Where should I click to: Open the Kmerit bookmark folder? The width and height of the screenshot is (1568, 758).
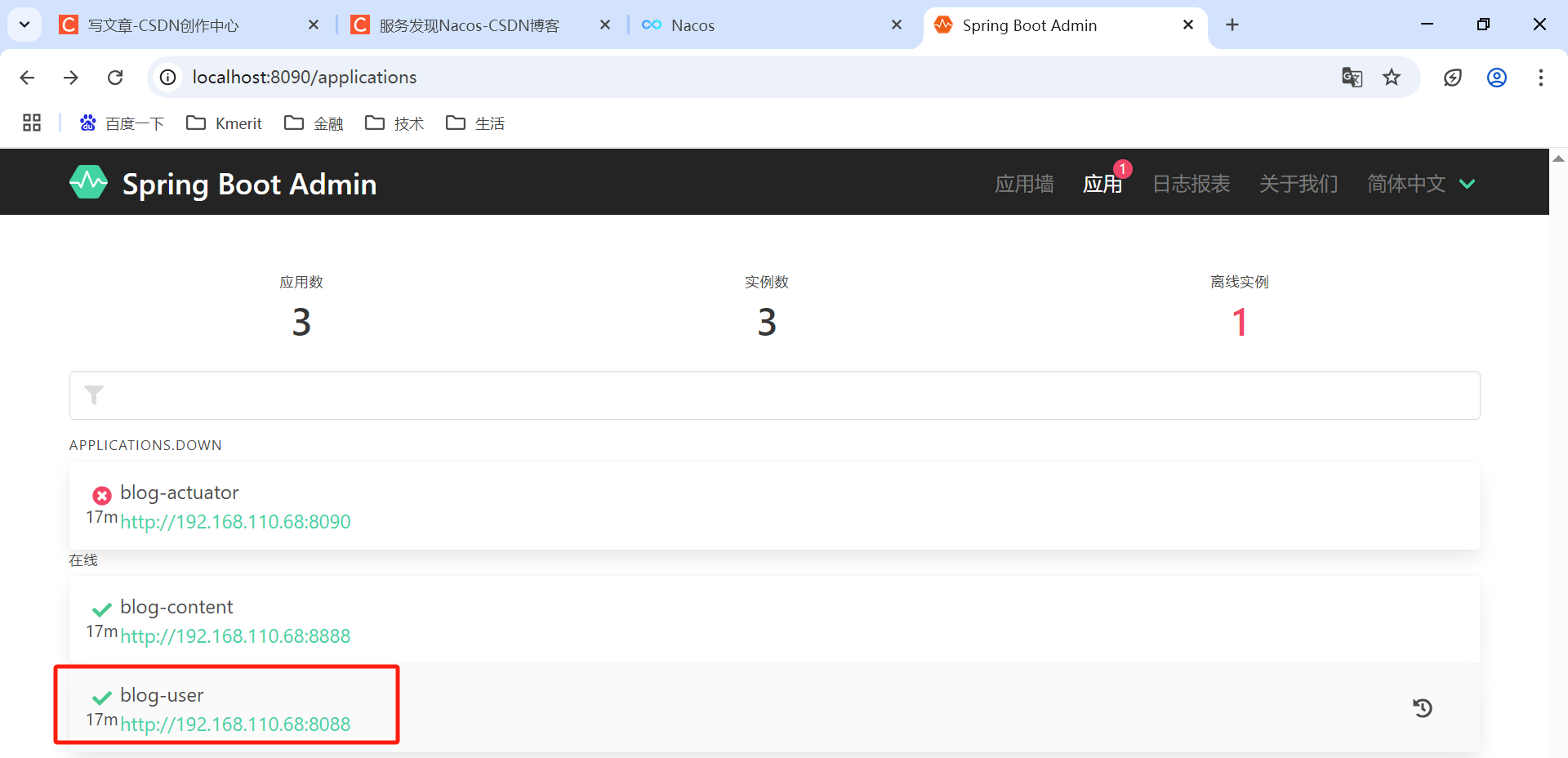click(x=224, y=123)
